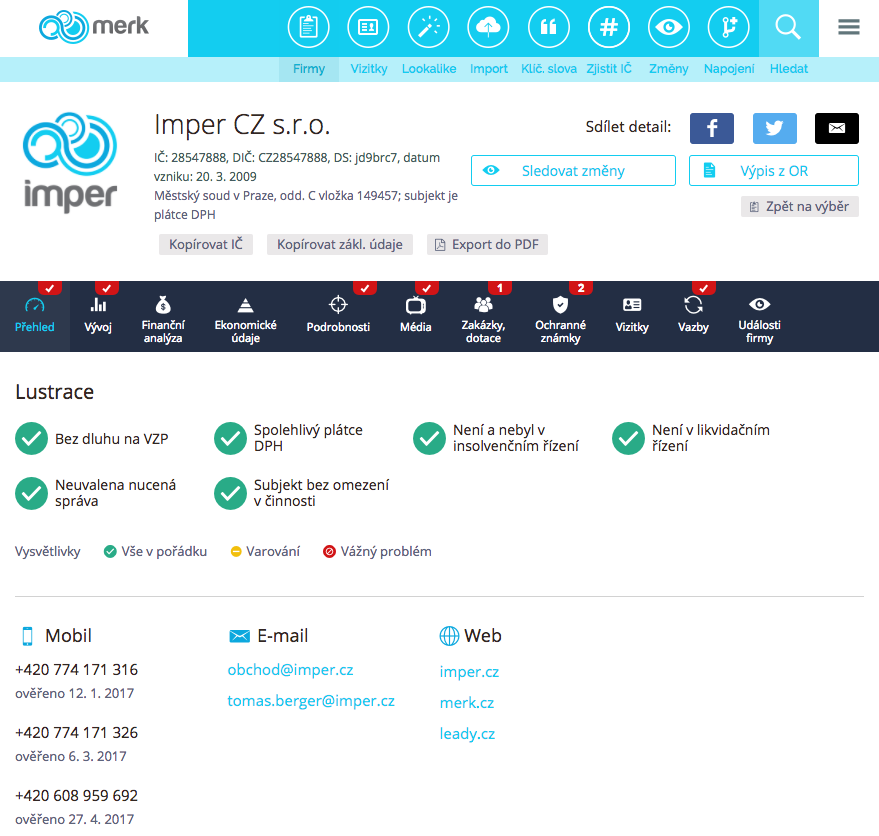The height and width of the screenshot is (836, 879).
Task: Open imper.cz website link
Action: point(469,672)
